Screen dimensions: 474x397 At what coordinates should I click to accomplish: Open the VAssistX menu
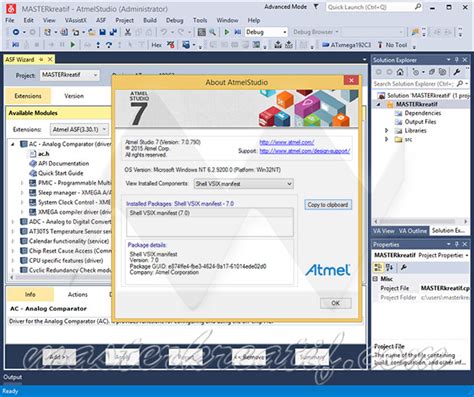[76, 20]
